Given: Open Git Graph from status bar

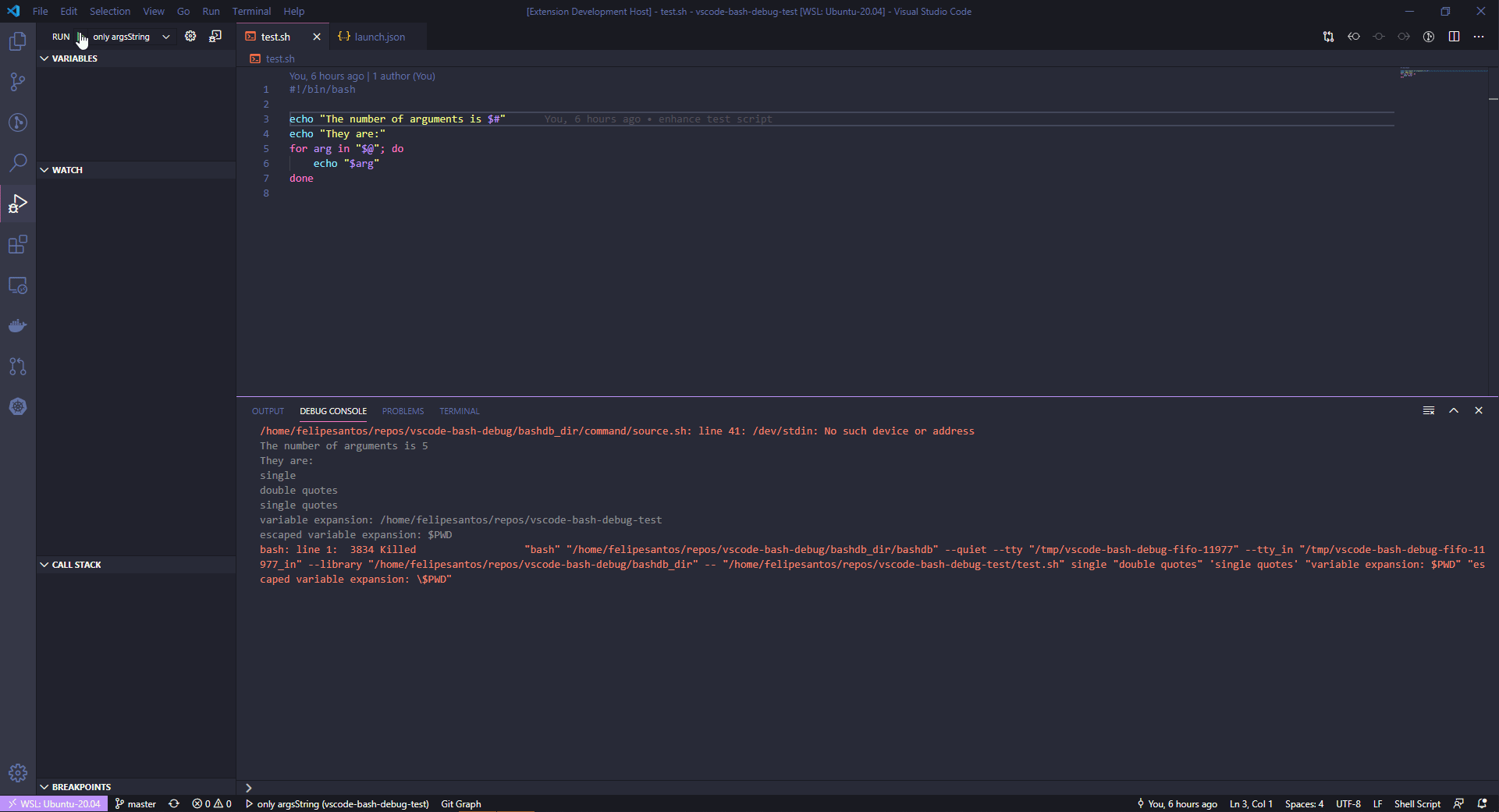Looking at the screenshot, I should coord(461,803).
